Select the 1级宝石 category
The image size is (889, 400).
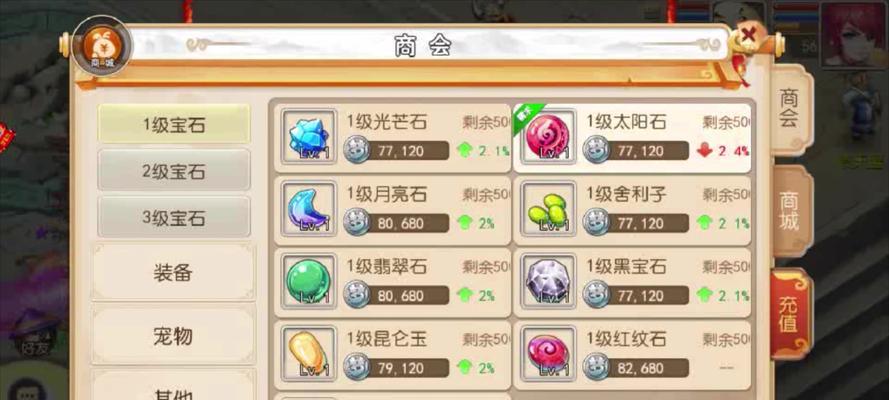[174, 124]
